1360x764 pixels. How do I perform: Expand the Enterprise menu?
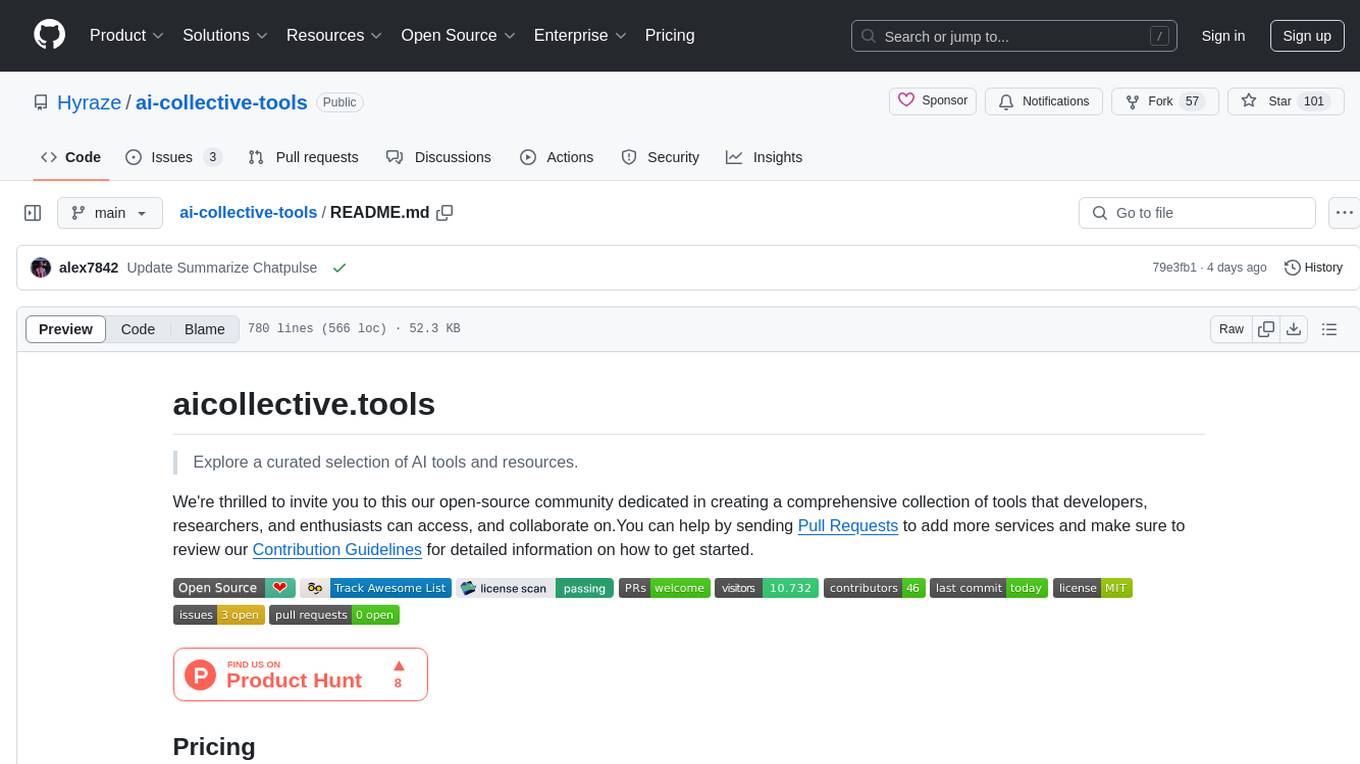point(580,35)
